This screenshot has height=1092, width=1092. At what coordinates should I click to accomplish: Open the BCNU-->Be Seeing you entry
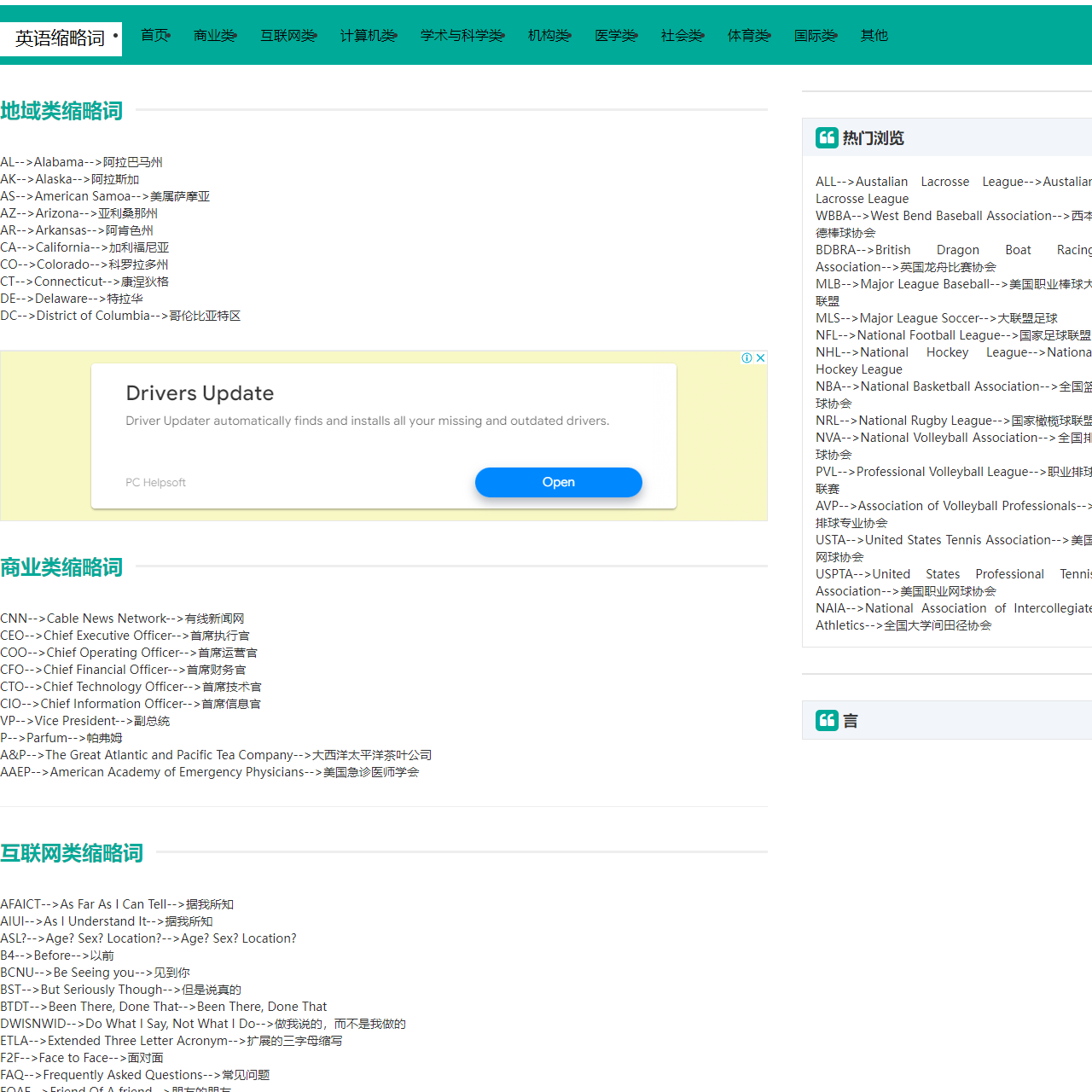[x=95, y=973]
